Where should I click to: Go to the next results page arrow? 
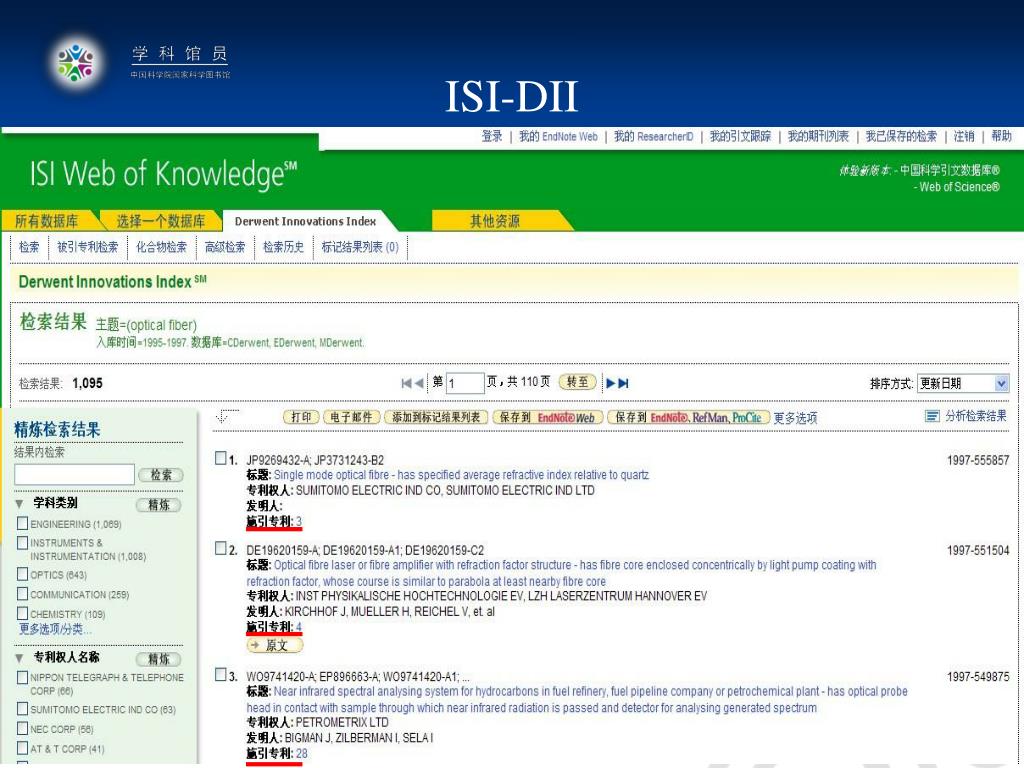(x=611, y=383)
